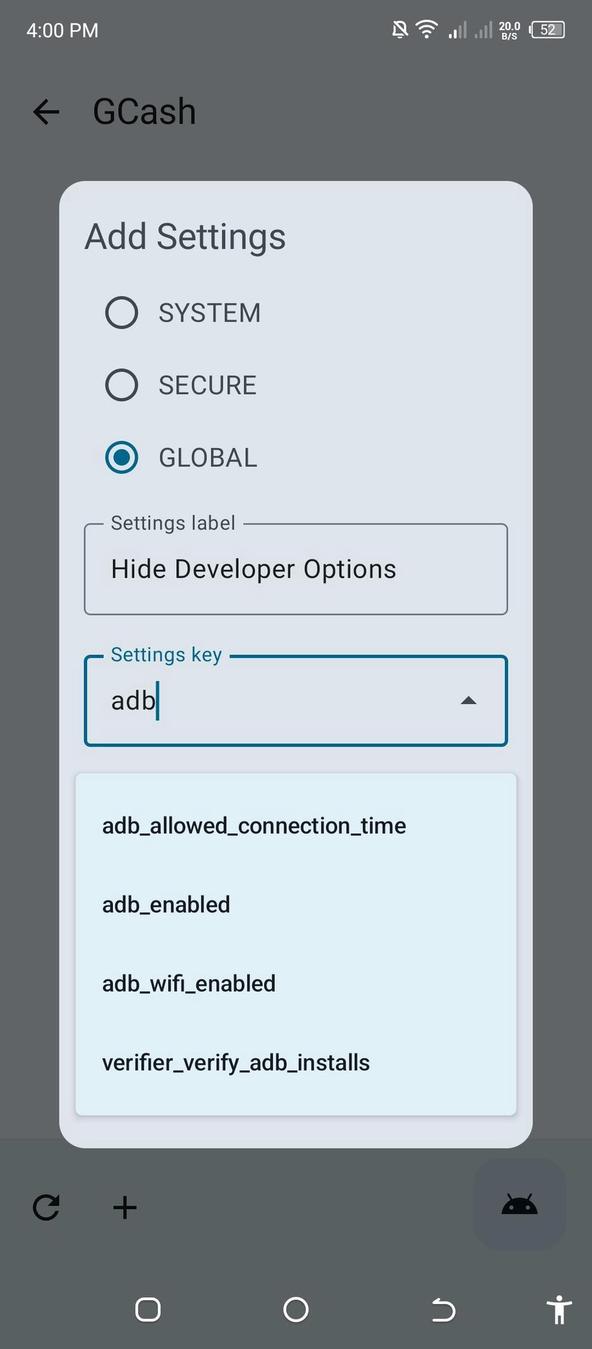Choose adb_allowed_connection_time from list

click(x=254, y=825)
